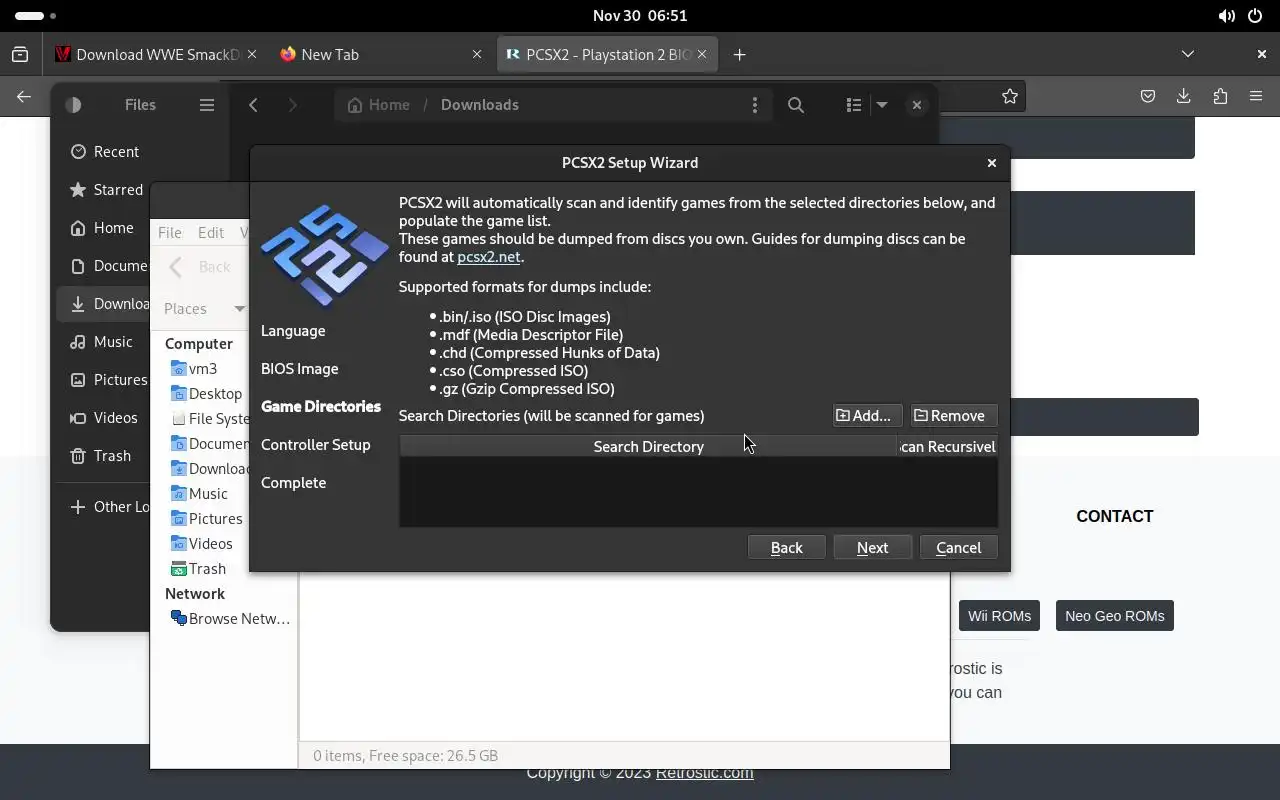Open the Retrostic.com footer link
Viewport: 1280px width, 800px height.
(x=704, y=772)
